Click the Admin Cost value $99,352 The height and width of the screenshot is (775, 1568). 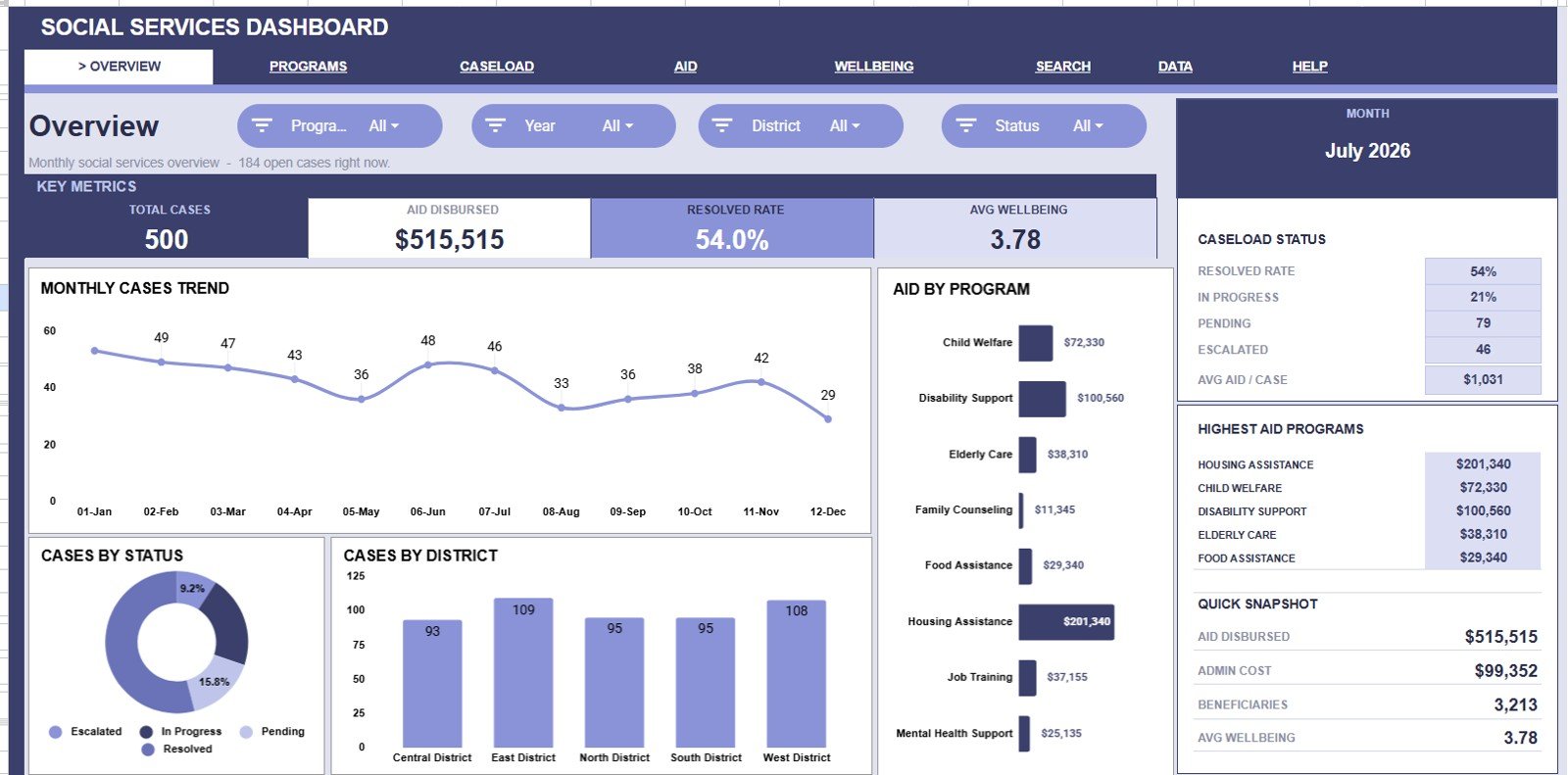[x=1506, y=671]
